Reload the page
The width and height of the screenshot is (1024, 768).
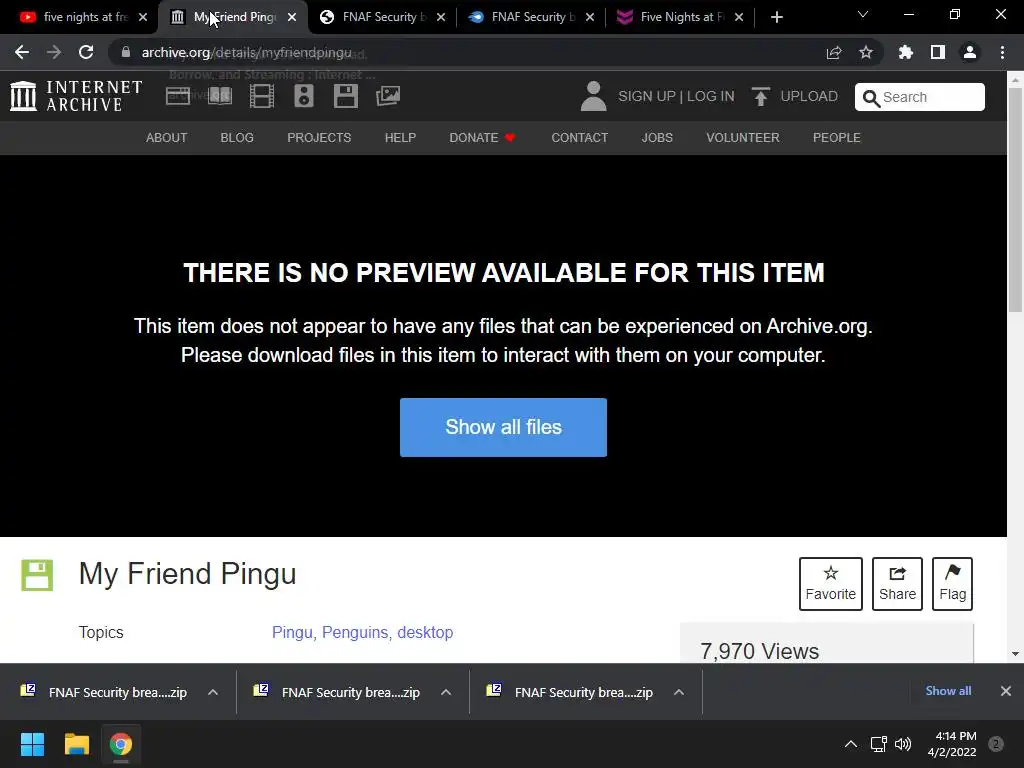pos(86,52)
